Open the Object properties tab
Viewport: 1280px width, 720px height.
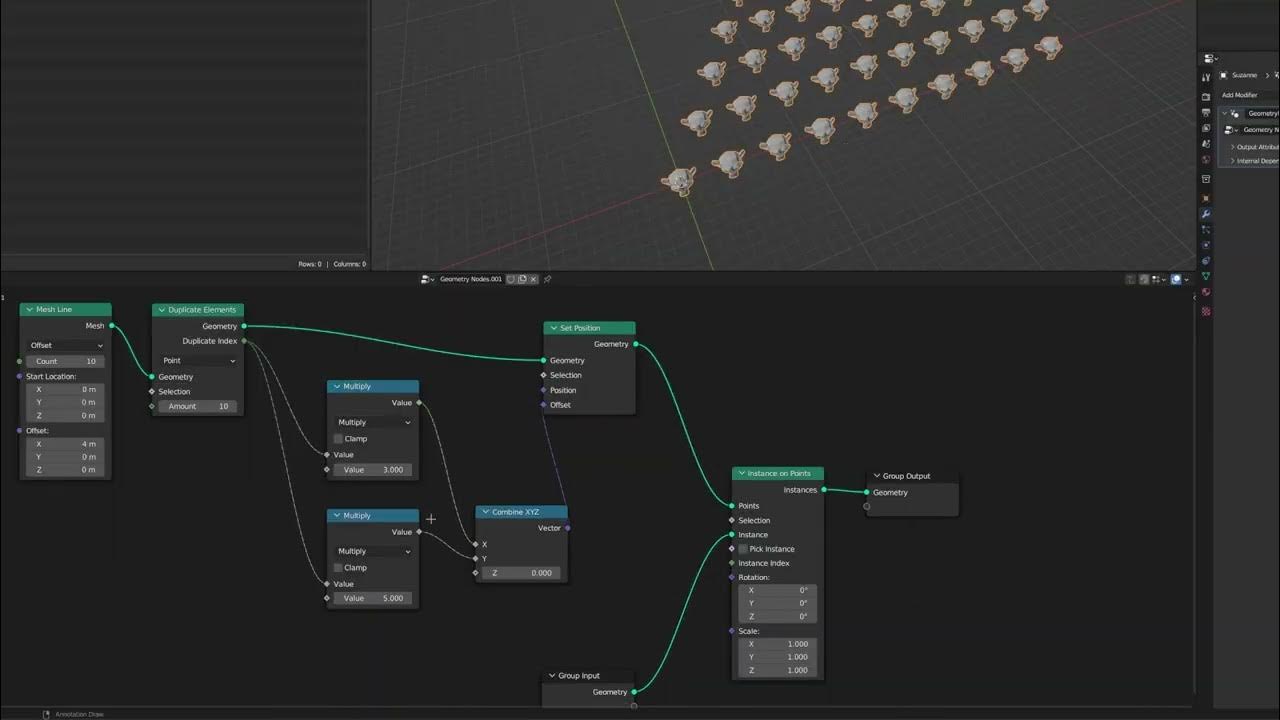pos(1206,198)
